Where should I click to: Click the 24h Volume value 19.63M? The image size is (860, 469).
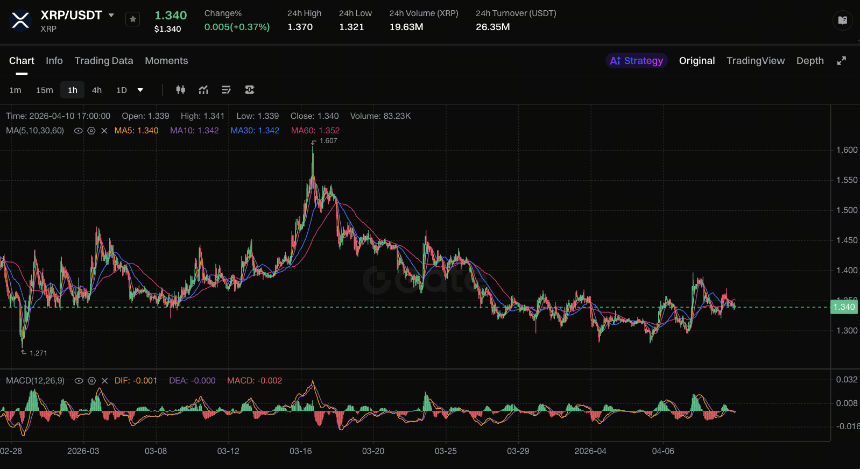pyautogui.click(x=406, y=27)
